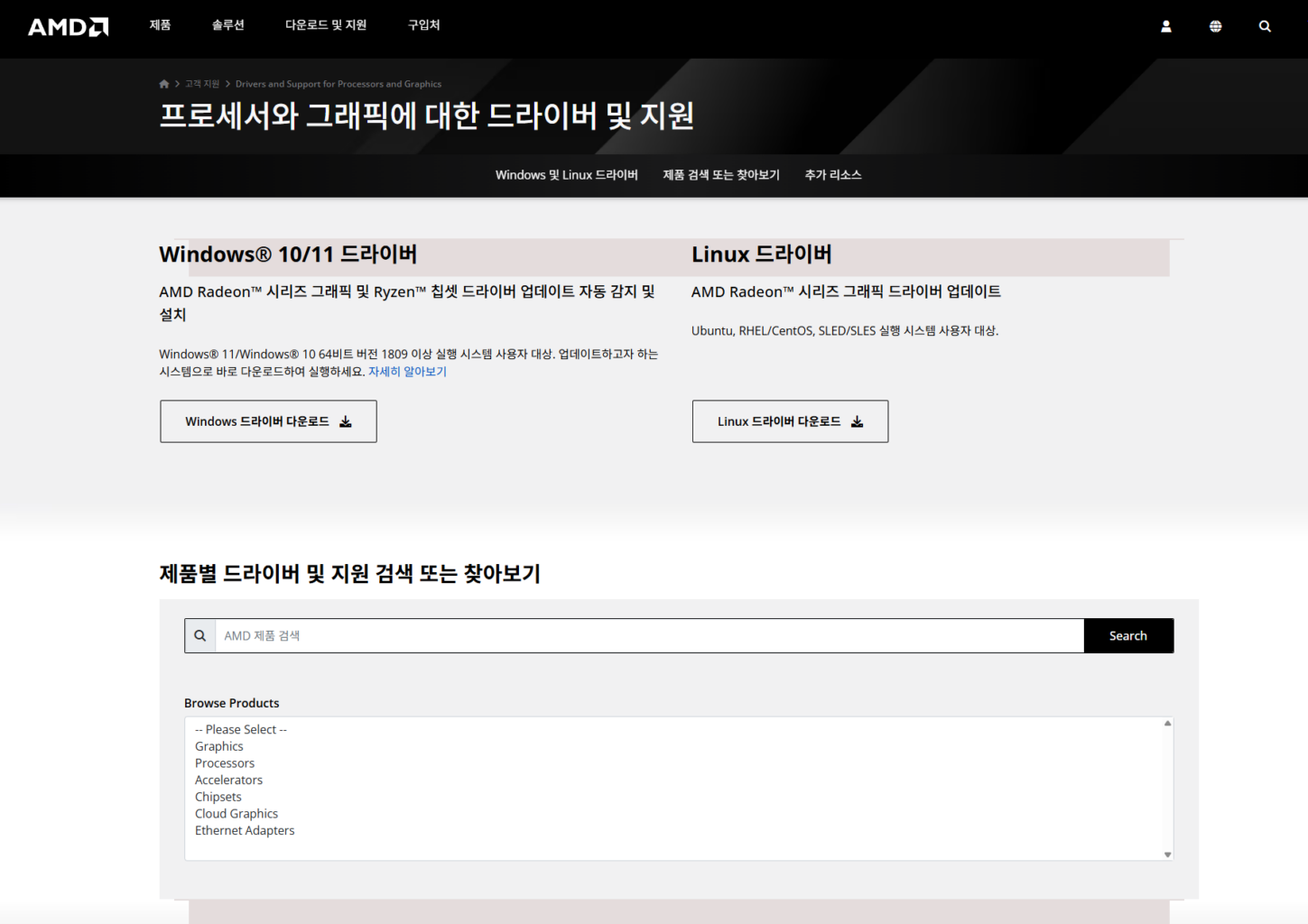Screen dimensions: 1308x924
Task: Expand the 구입처 navigation menu
Action: (x=423, y=25)
